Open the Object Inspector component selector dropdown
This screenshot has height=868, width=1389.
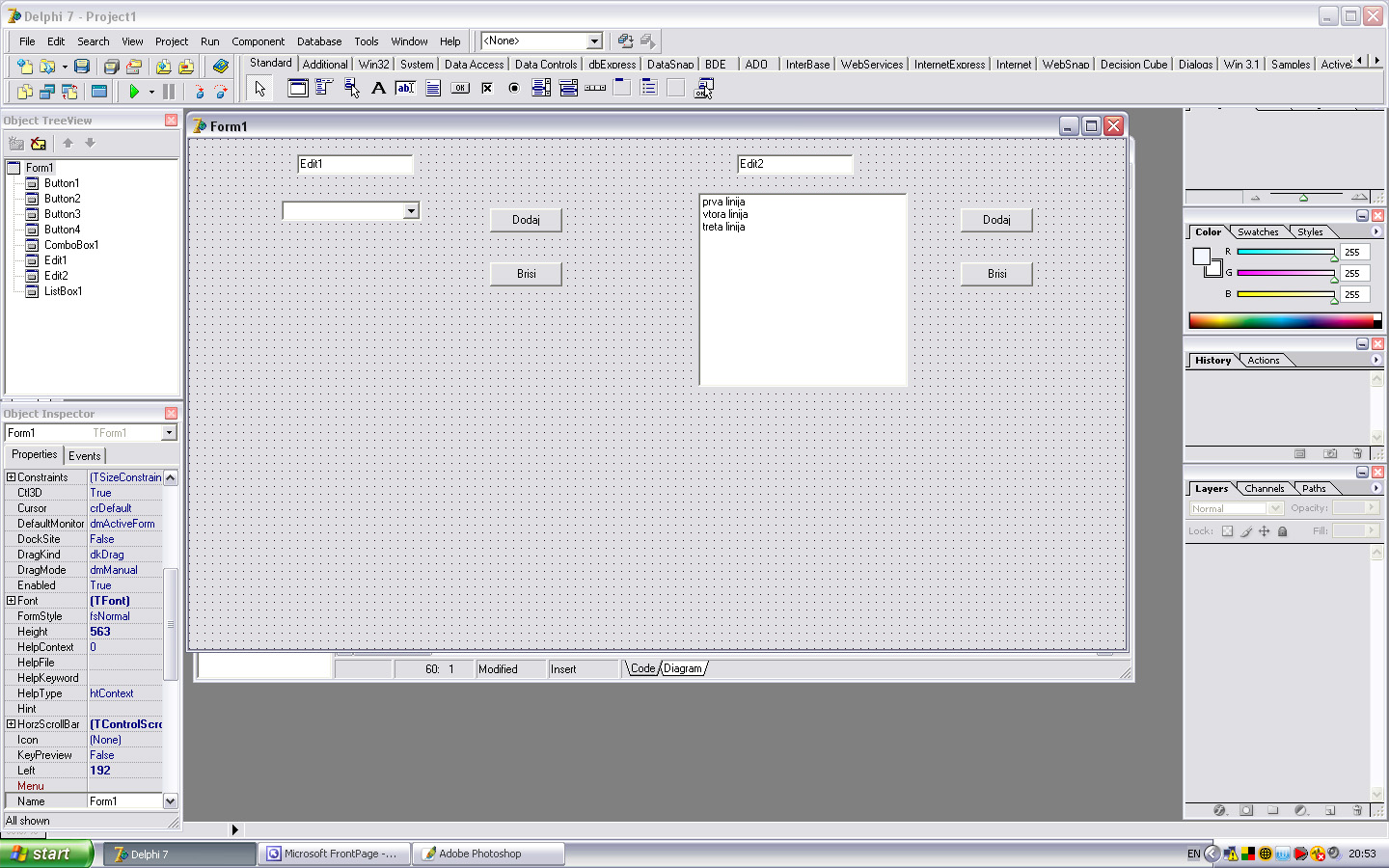169,433
